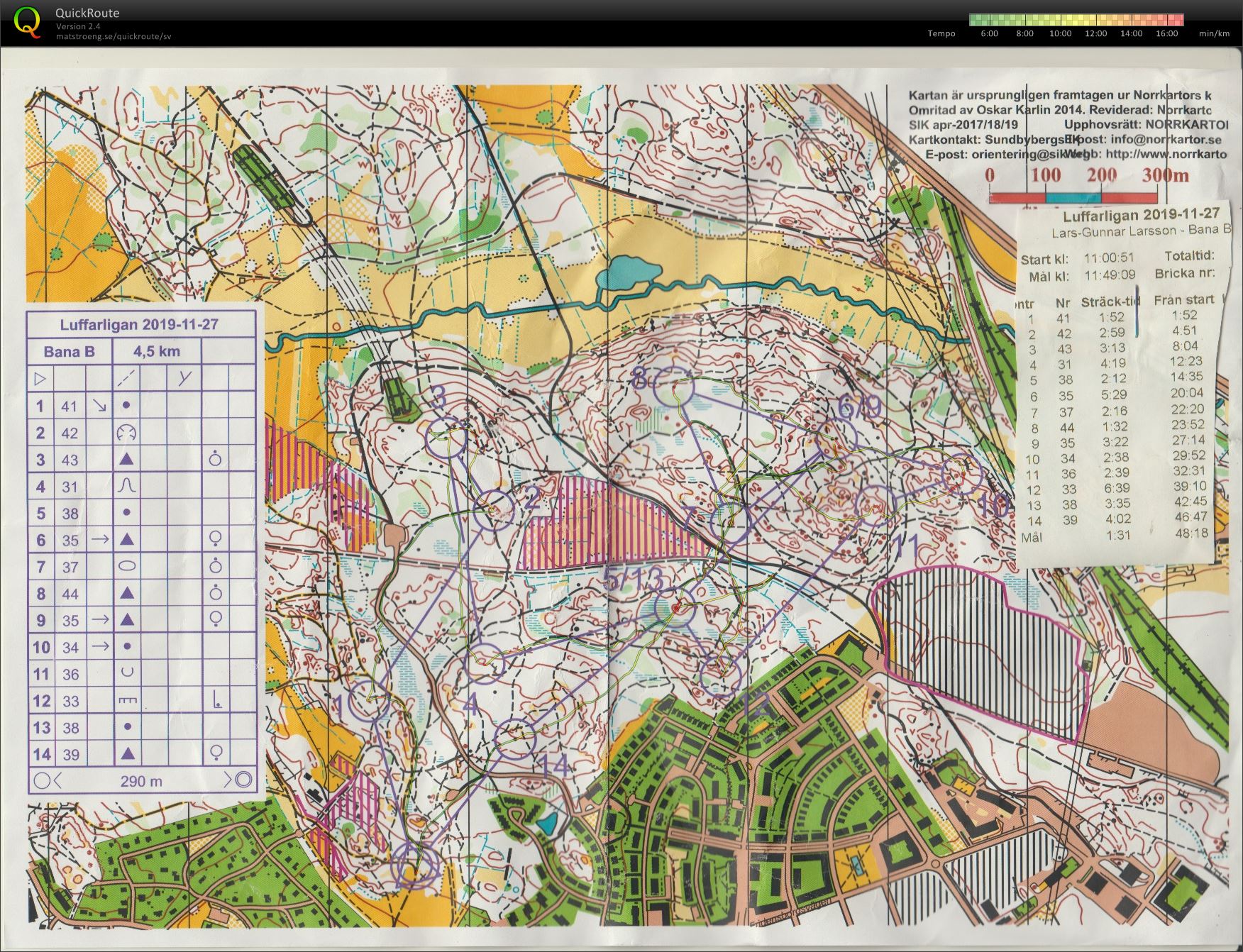Open the matstroeng.se/quickroute/sv link
1243x952 pixels.
pyautogui.click(x=114, y=36)
